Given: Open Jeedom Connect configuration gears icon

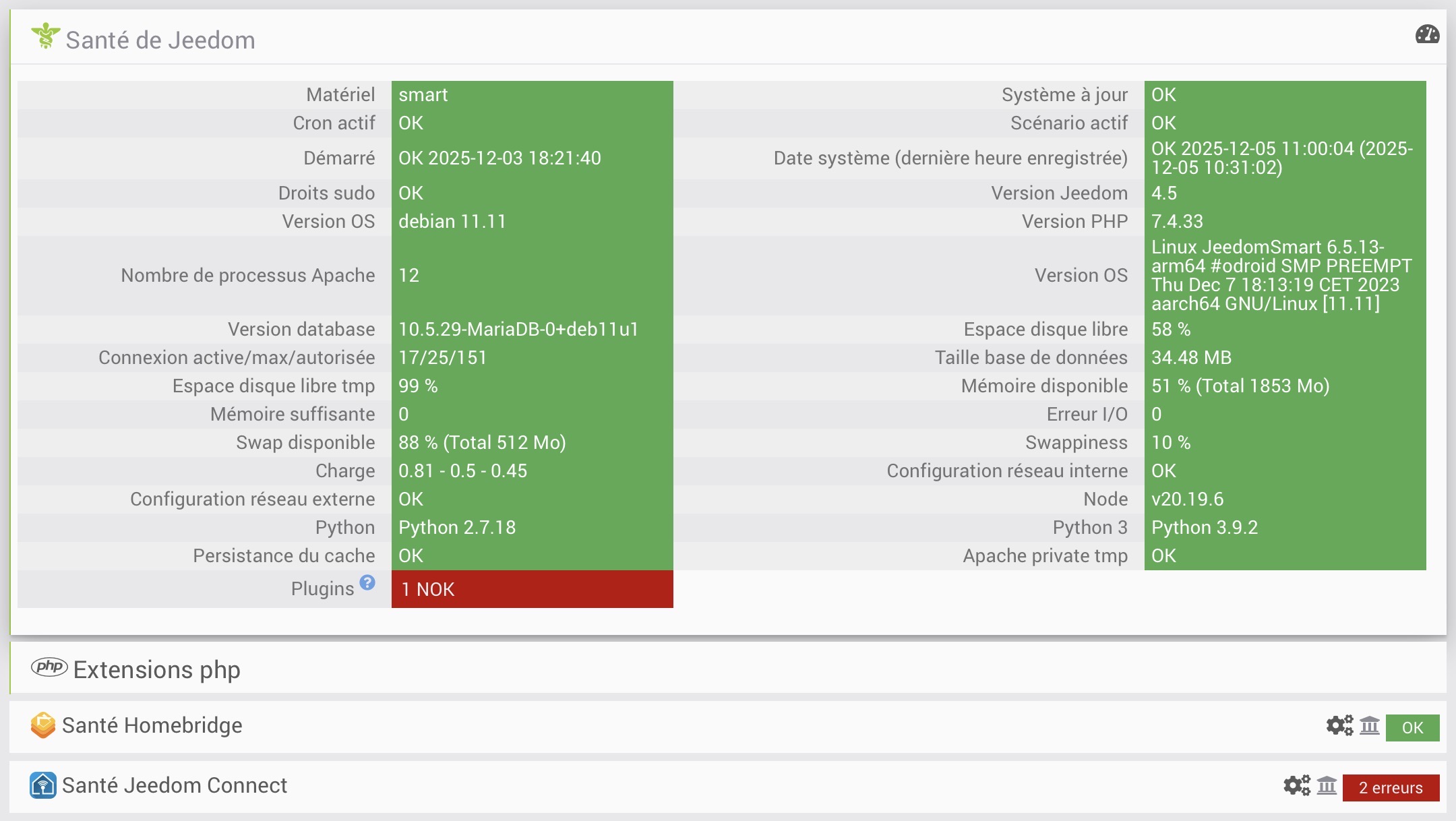Looking at the screenshot, I should tap(1296, 786).
